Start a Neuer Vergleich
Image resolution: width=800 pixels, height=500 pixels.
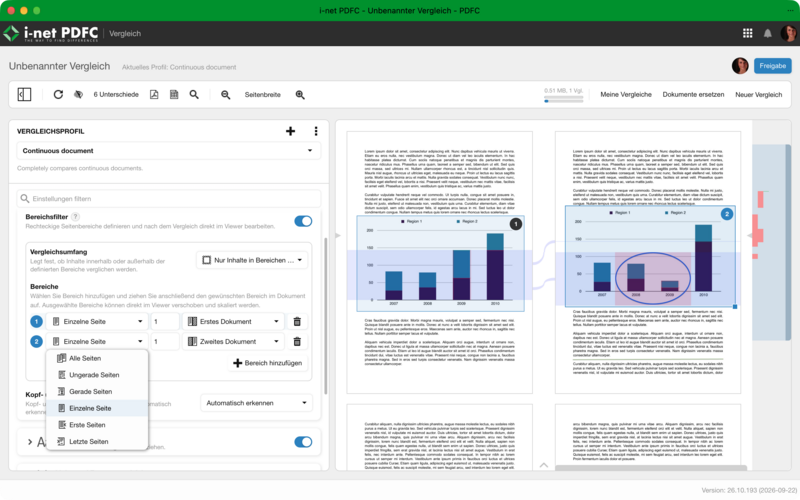(758, 94)
